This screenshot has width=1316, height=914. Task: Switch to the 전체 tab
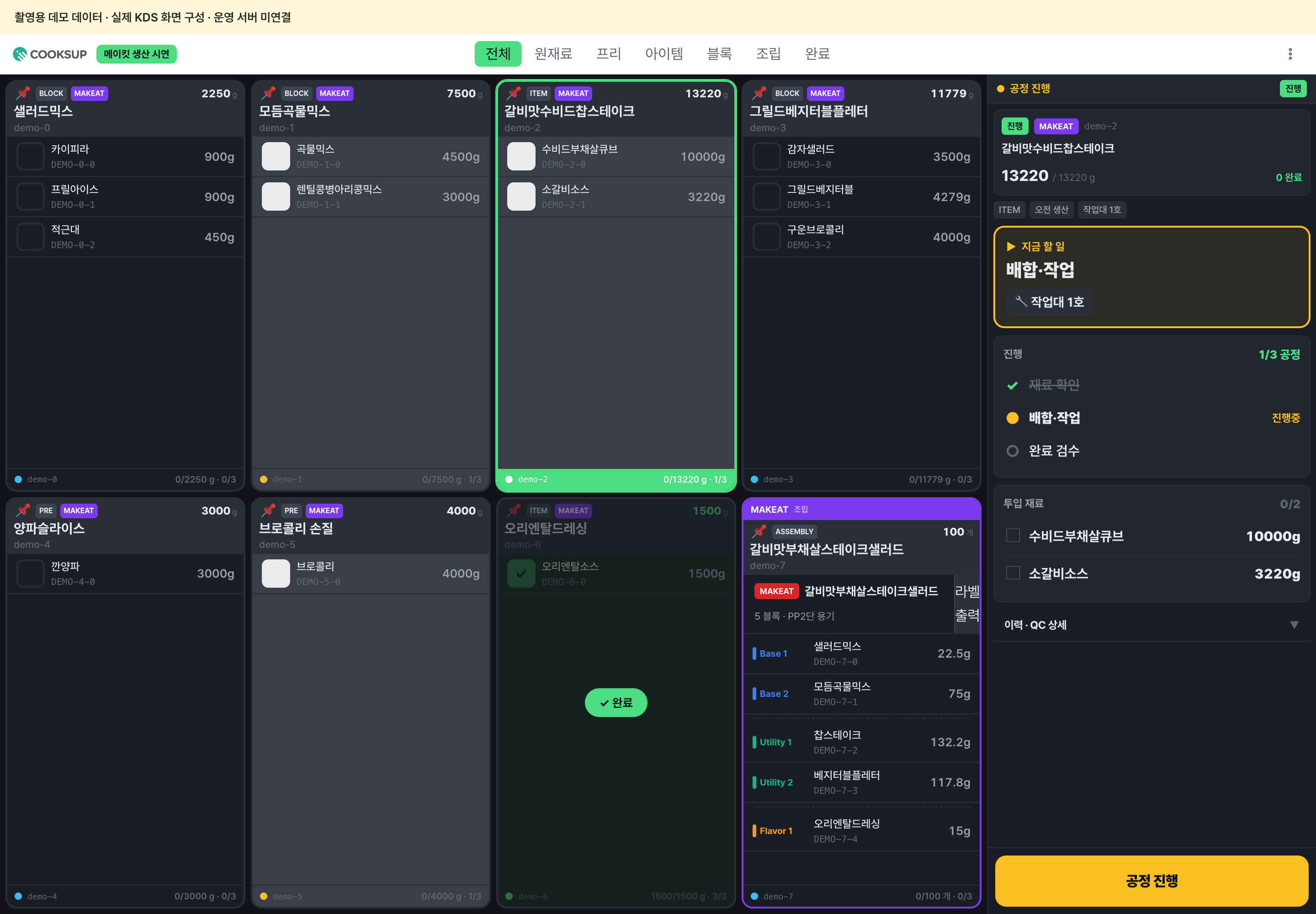coord(498,54)
